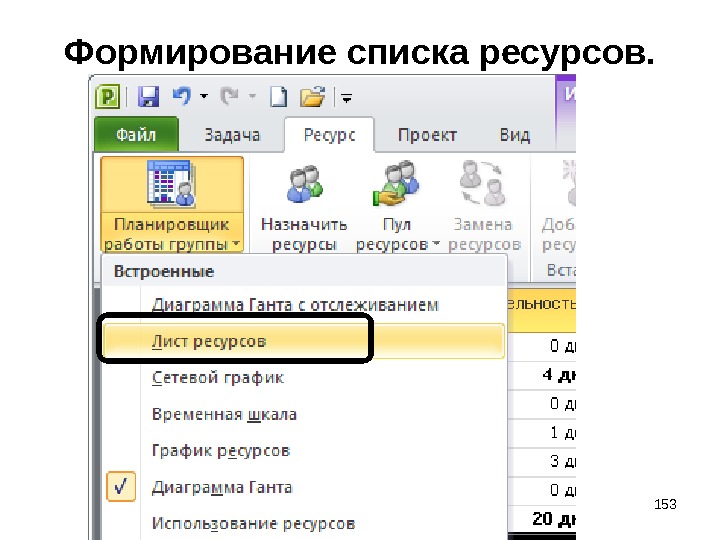The width and height of the screenshot is (720, 540).
Task: Open the undo history dropdown arrow
Action: pos(204,96)
